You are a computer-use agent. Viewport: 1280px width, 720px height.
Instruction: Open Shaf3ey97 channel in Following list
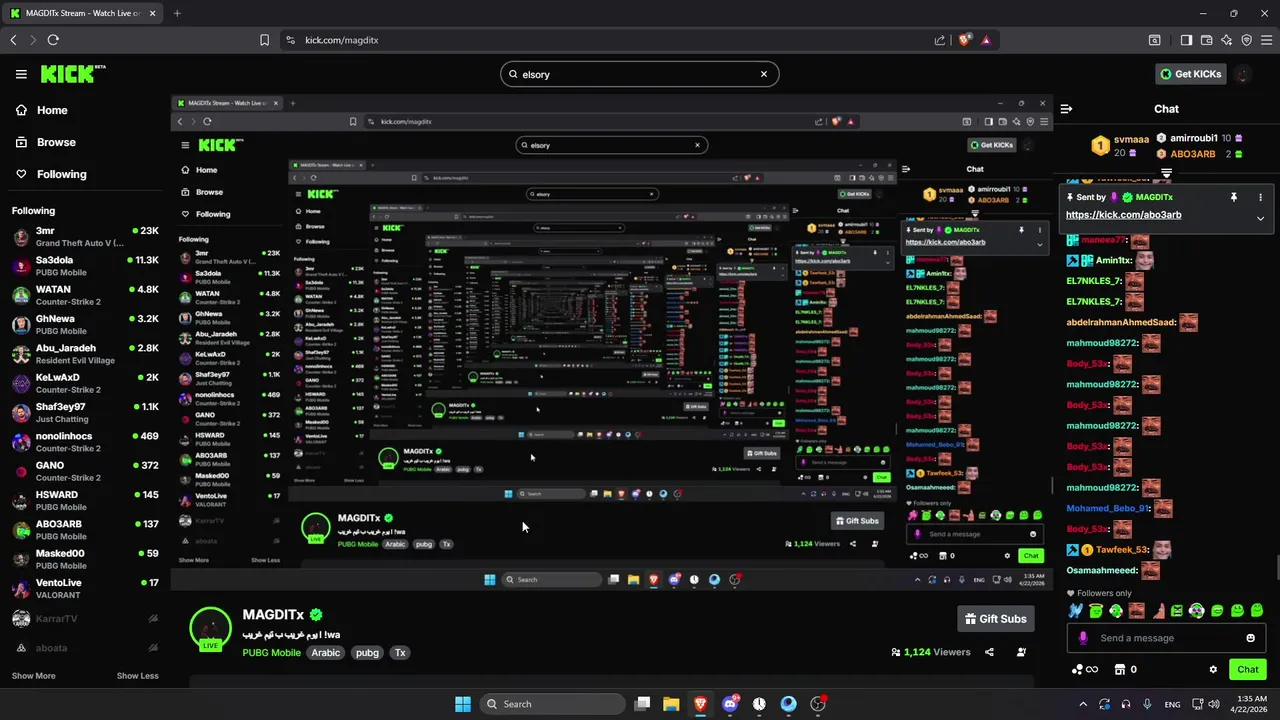(85, 412)
